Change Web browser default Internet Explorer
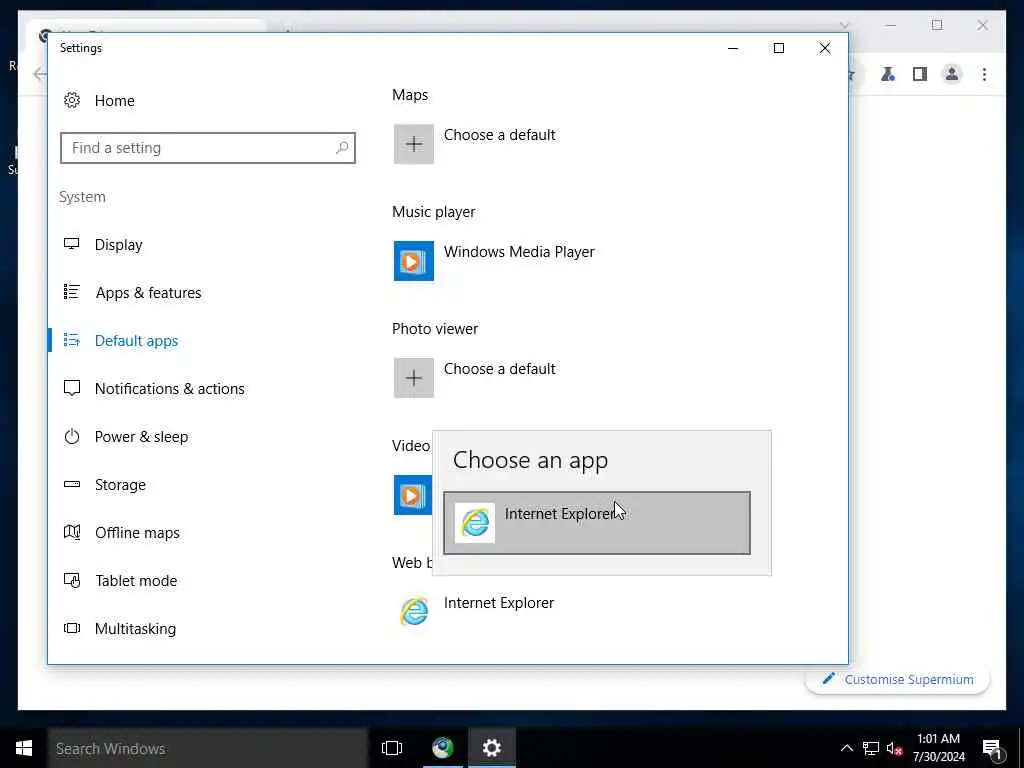 (x=499, y=603)
